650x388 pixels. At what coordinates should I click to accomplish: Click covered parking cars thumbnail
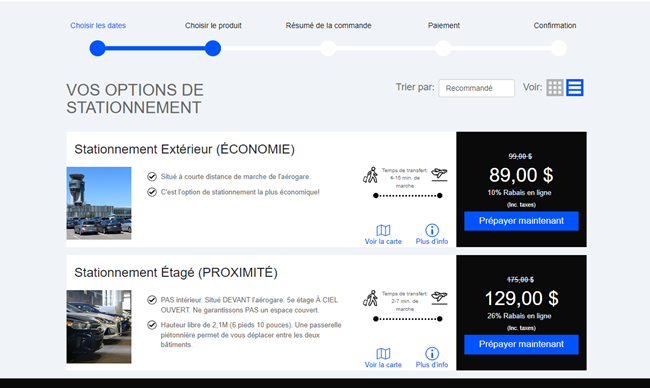pos(99,327)
